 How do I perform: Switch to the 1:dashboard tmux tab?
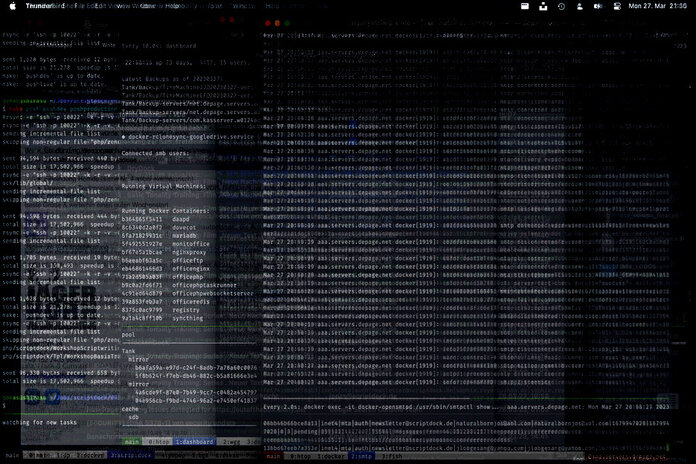194,442
